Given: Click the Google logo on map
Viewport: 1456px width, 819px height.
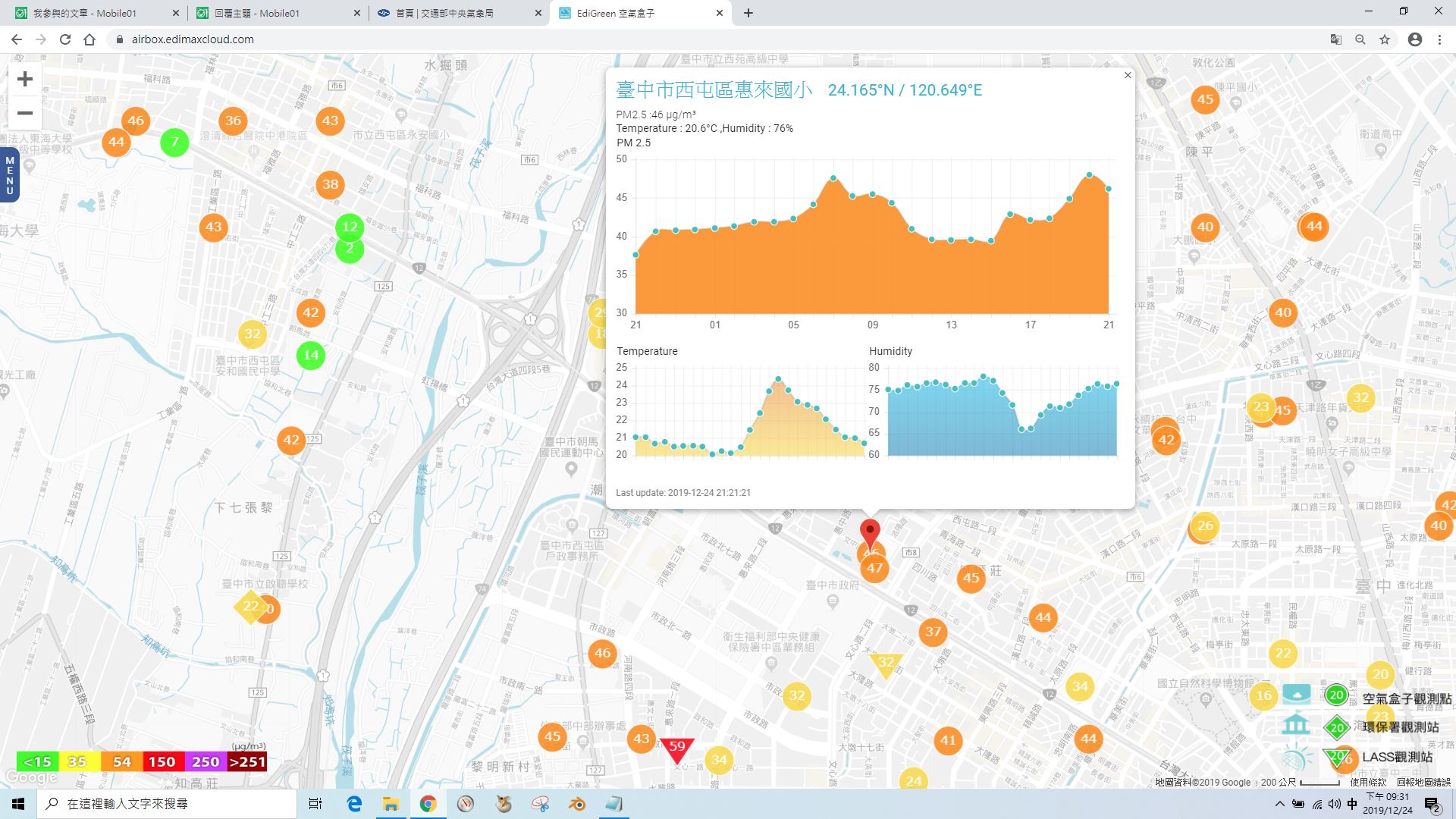Looking at the screenshot, I should click(31, 777).
